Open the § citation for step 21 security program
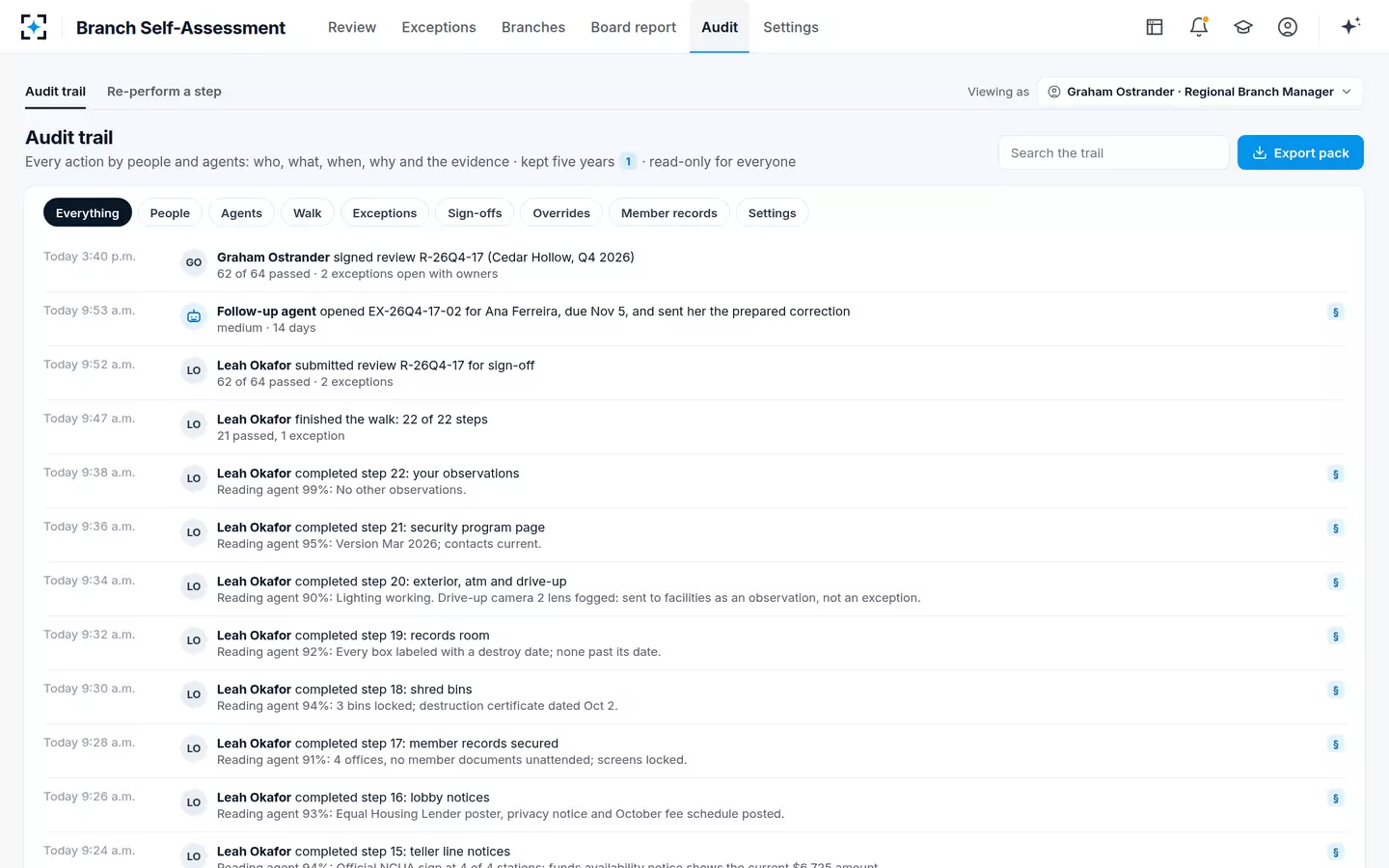 pyautogui.click(x=1336, y=529)
